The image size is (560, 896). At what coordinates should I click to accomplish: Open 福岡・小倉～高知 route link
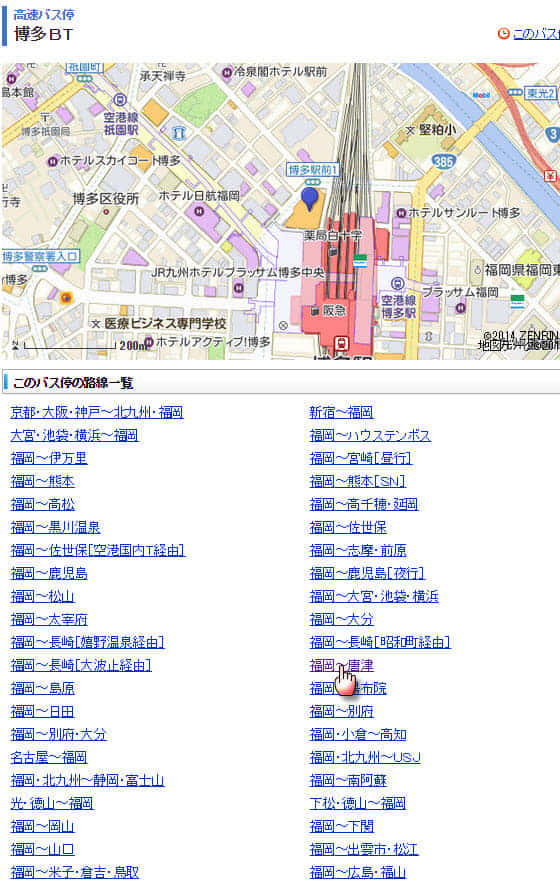pos(358,734)
